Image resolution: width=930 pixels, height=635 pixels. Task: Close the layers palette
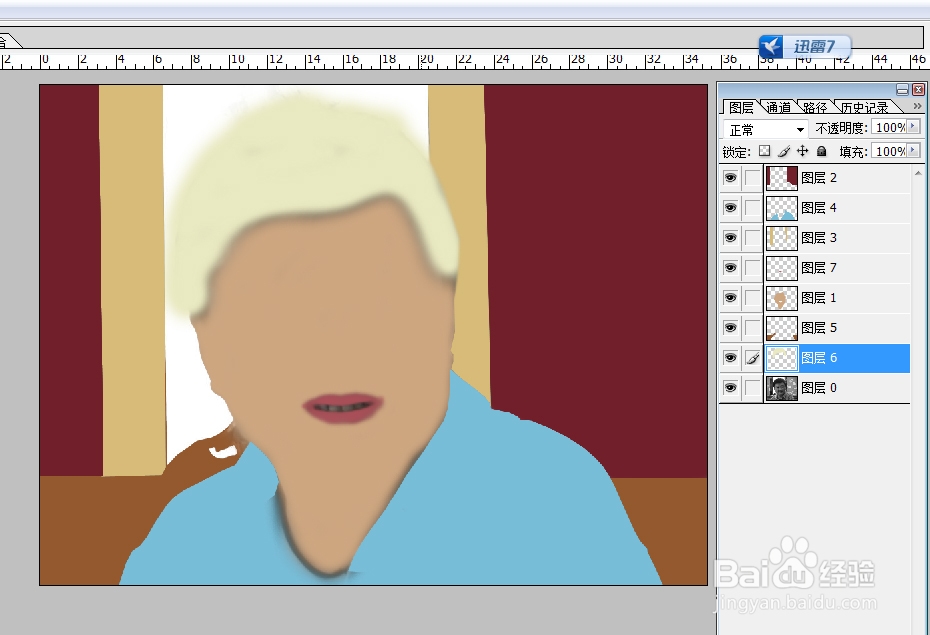(x=918, y=90)
